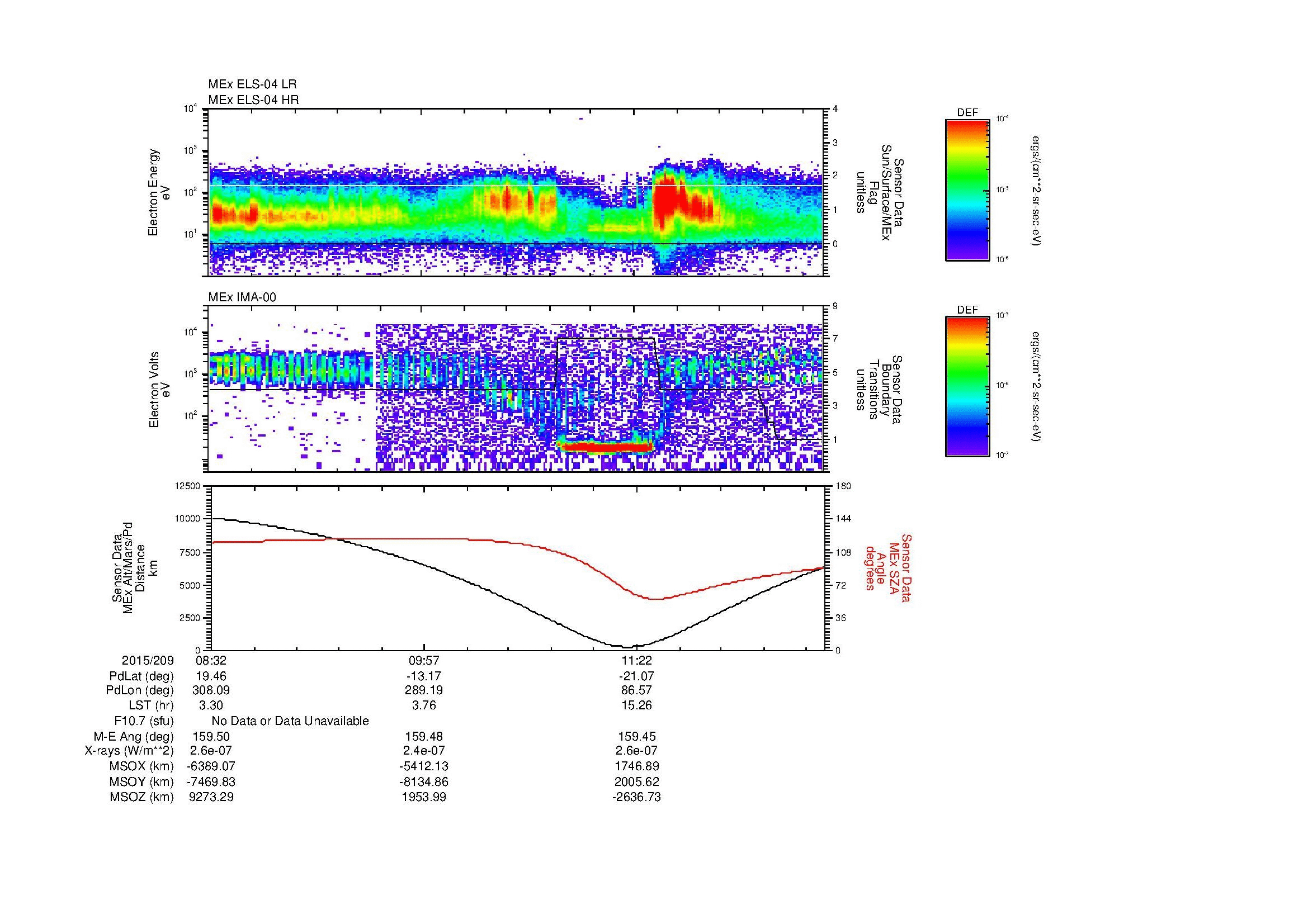1308x924 pixels.
Task: Click the 'MEx ELS-04 LR' plot title
Action: click(x=252, y=84)
